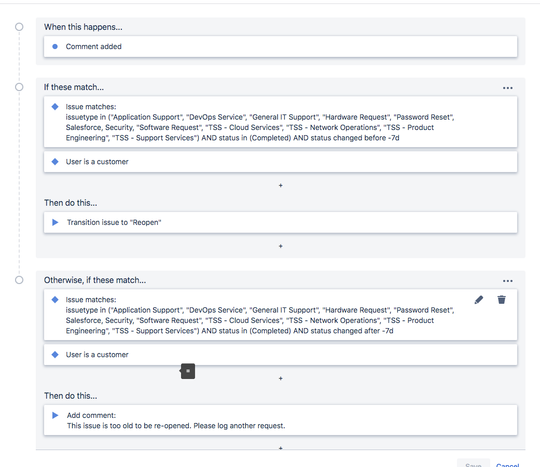Open Issue matches condition with changed before -7d
Screen dimensions: 540x467
[x=280, y=122]
